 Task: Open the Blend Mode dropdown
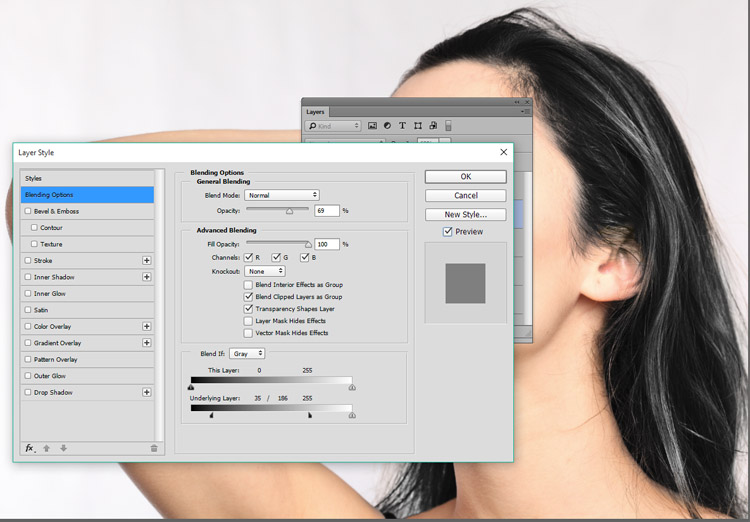click(x=282, y=195)
